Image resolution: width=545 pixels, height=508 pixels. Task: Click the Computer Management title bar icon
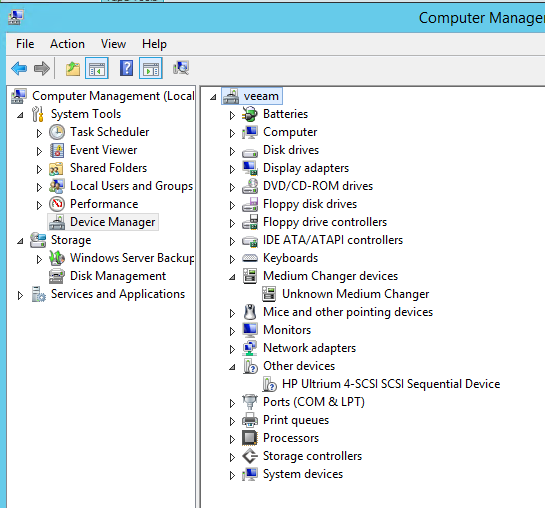click(x=16, y=17)
